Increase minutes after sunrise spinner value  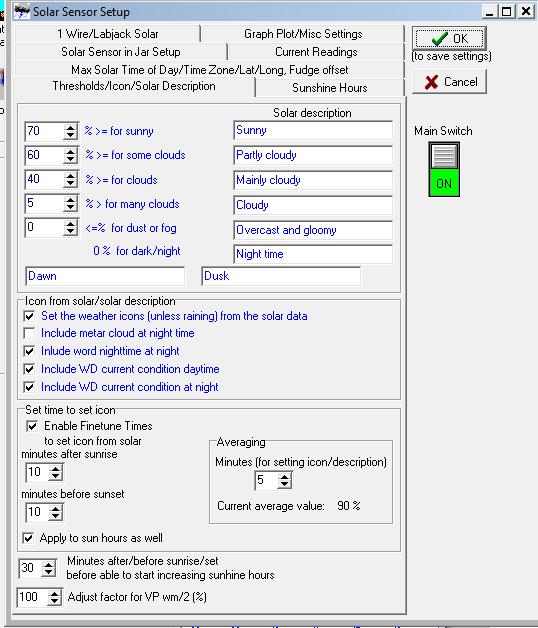click(56, 469)
